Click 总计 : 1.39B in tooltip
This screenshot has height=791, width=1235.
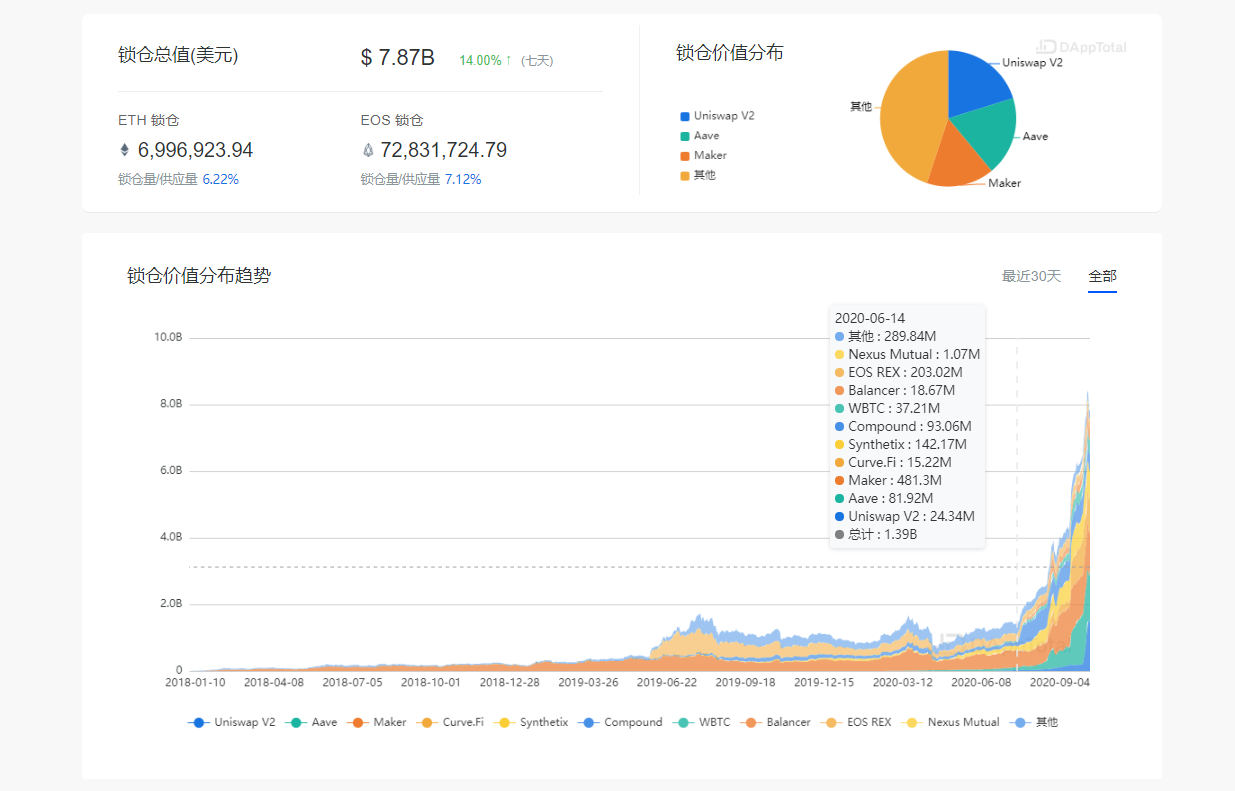[x=876, y=535]
